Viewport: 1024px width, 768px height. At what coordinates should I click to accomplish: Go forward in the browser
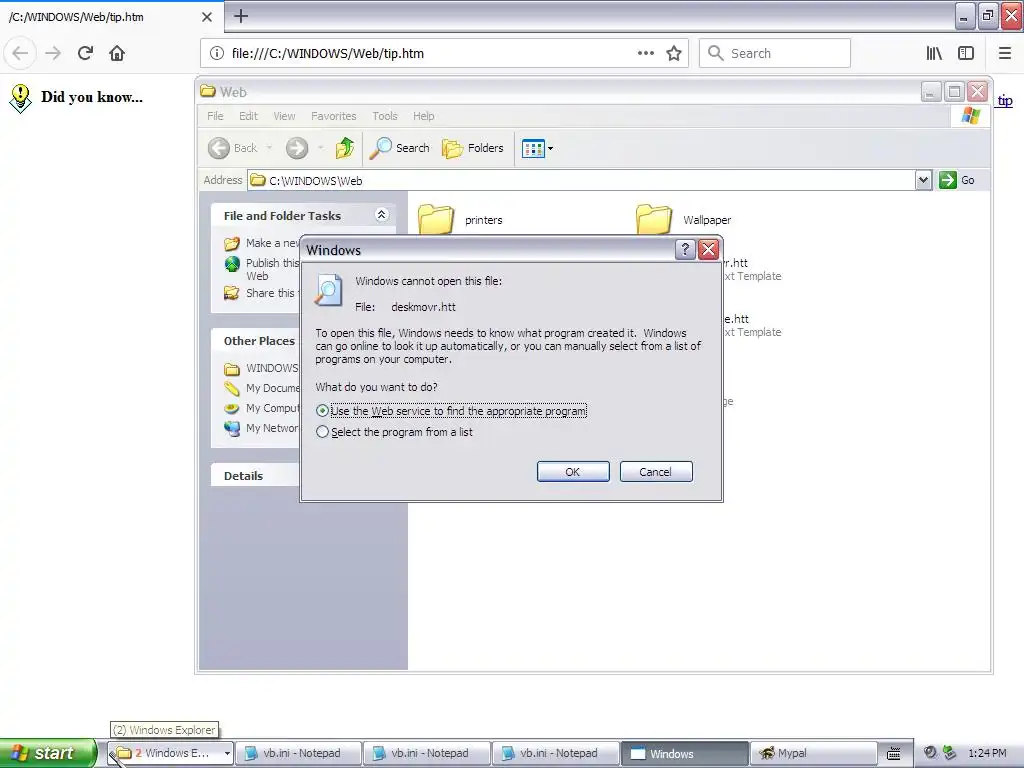[x=53, y=53]
